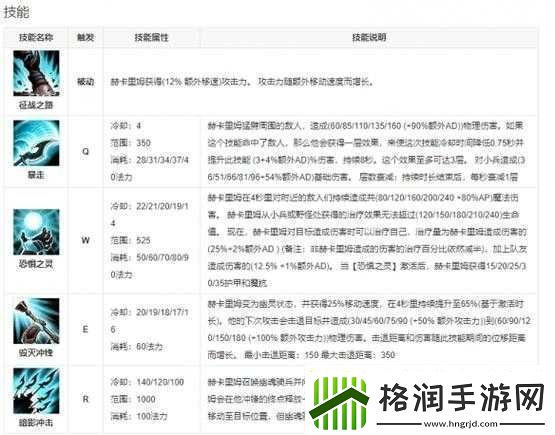The image size is (555, 435).
Task: Select the 恐惧之灵 skill name label
Action: (36, 264)
